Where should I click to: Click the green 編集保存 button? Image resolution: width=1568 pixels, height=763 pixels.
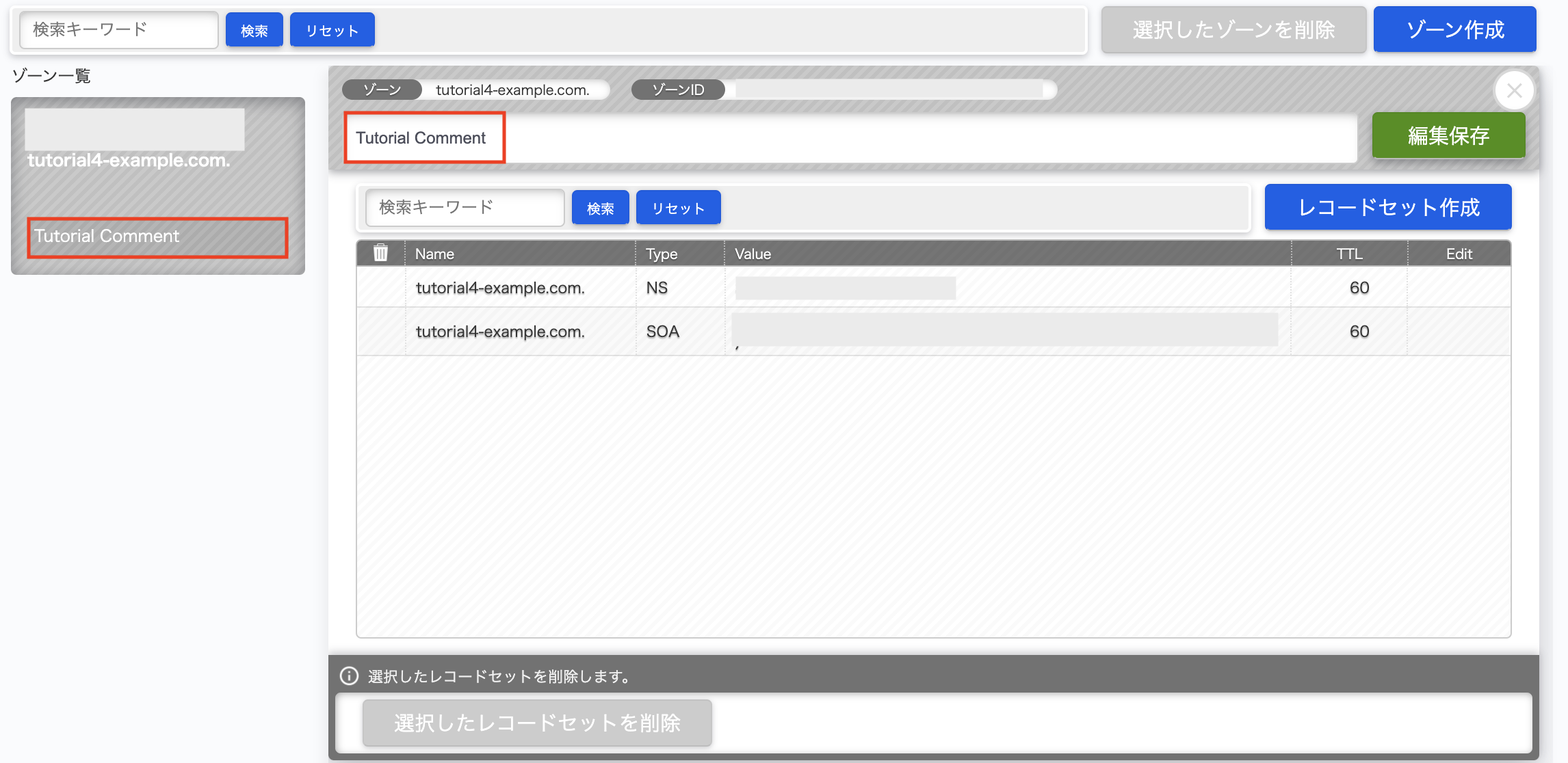(x=1448, y=135)
